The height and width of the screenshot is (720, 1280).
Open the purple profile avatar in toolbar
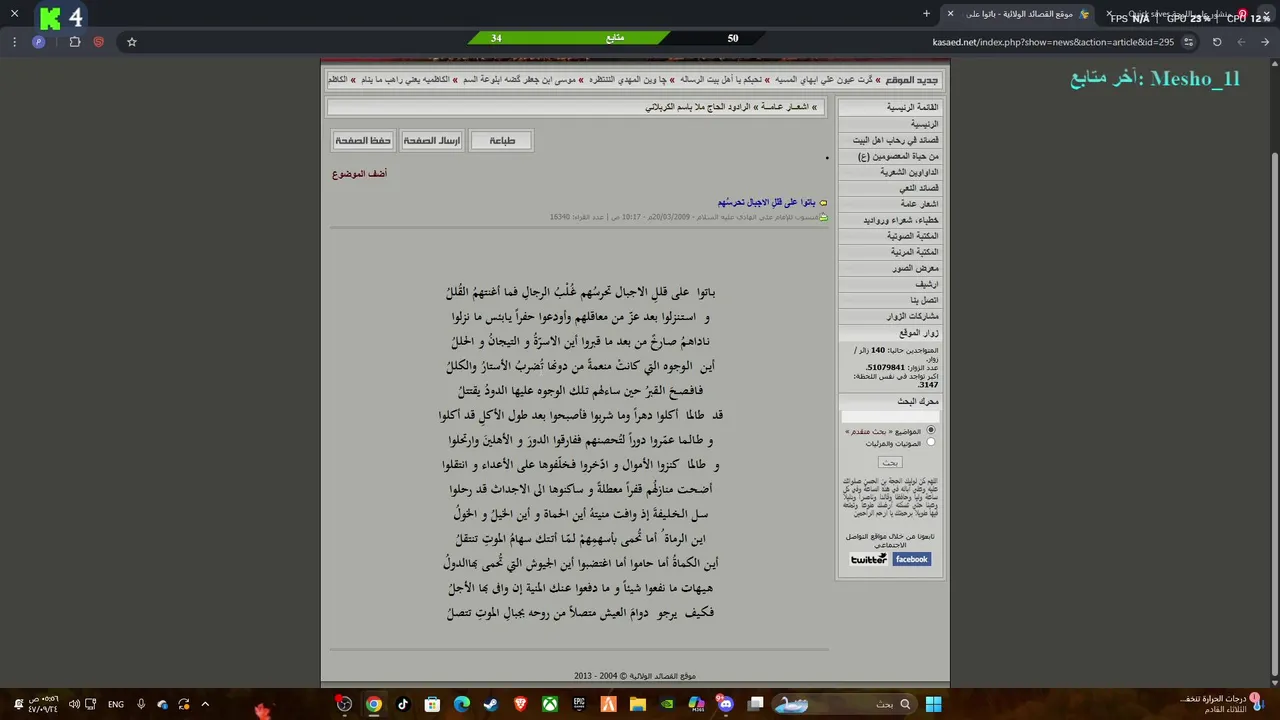point(39,42)
